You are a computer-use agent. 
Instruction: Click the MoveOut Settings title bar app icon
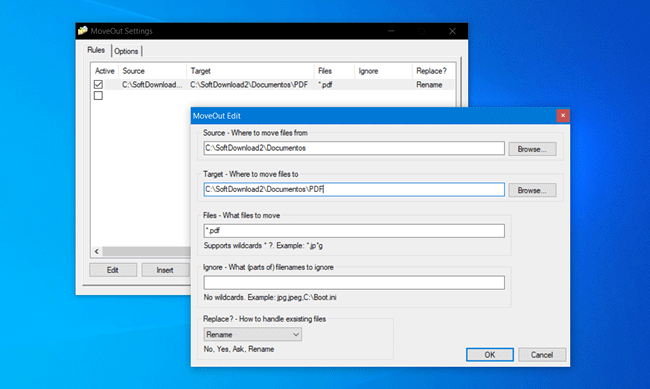coord(83,31)
